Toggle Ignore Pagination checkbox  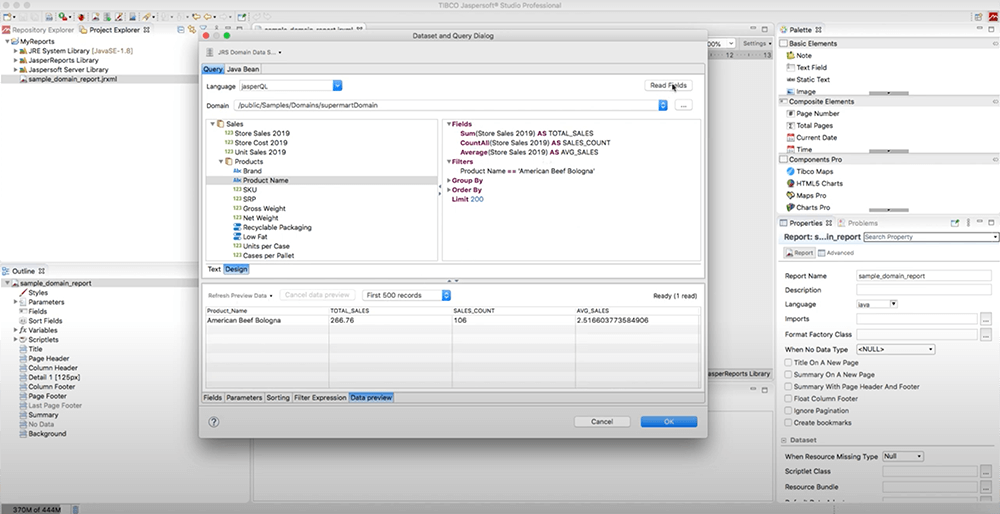pyautogui.click(x=788, y=411)
